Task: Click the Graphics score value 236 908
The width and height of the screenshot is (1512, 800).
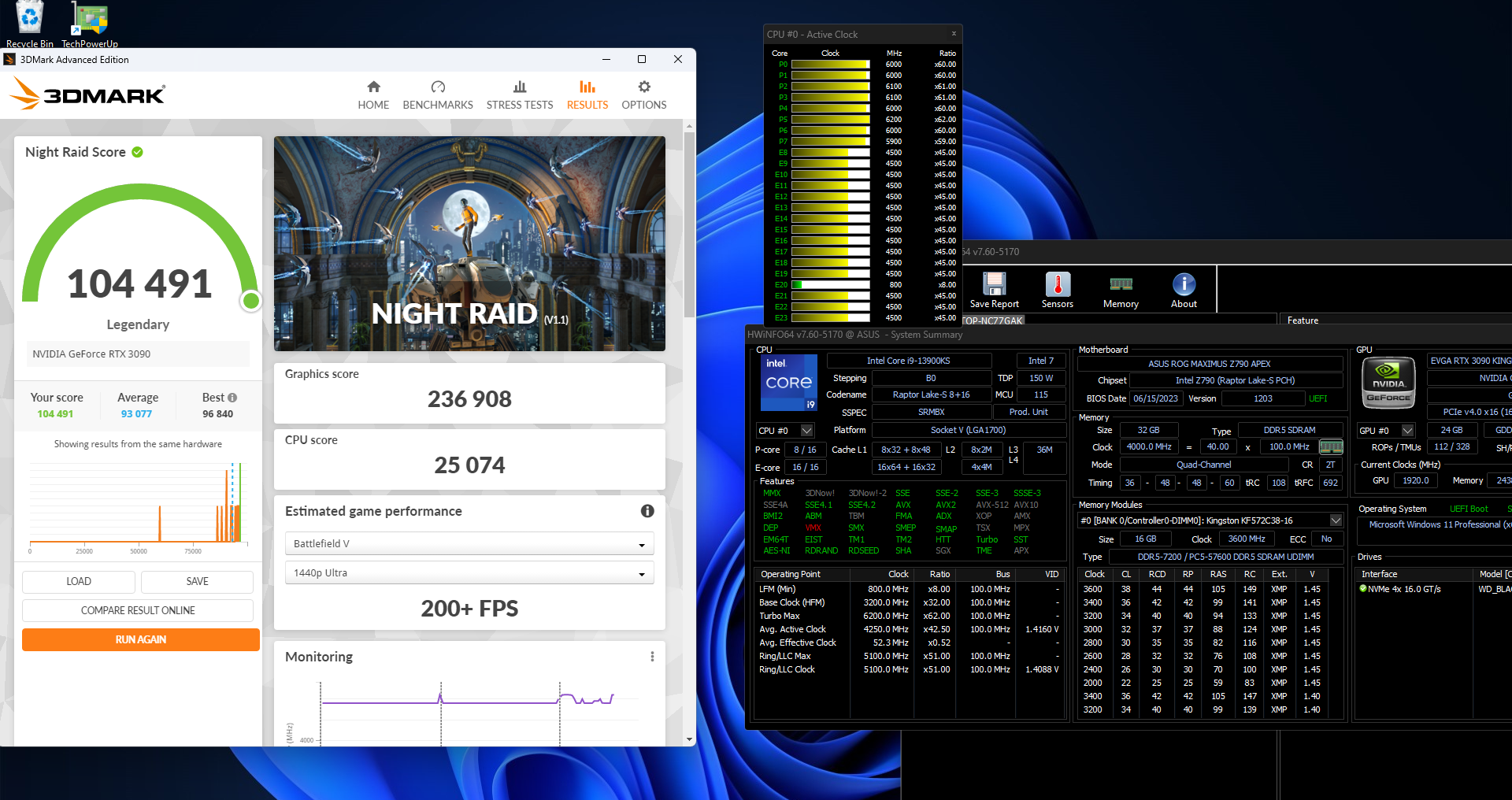Action: (469, 399)
